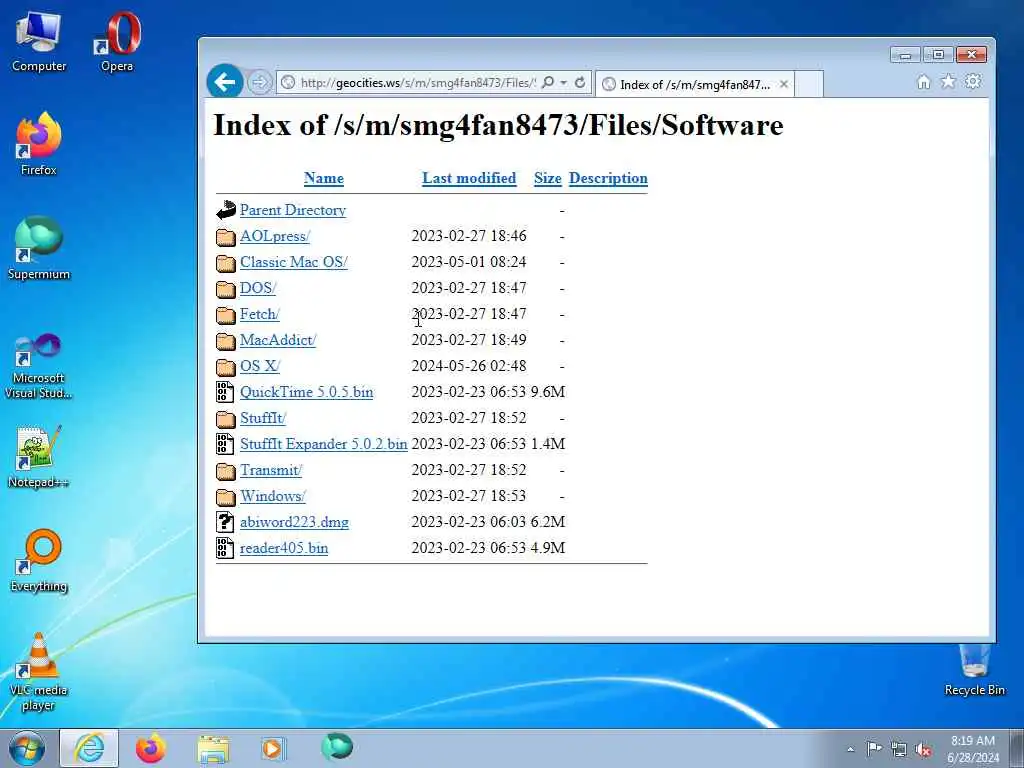Viewport: 1024px width, 768px height.
Task: Open the Windows/ folder link
Action: (273, 496)
